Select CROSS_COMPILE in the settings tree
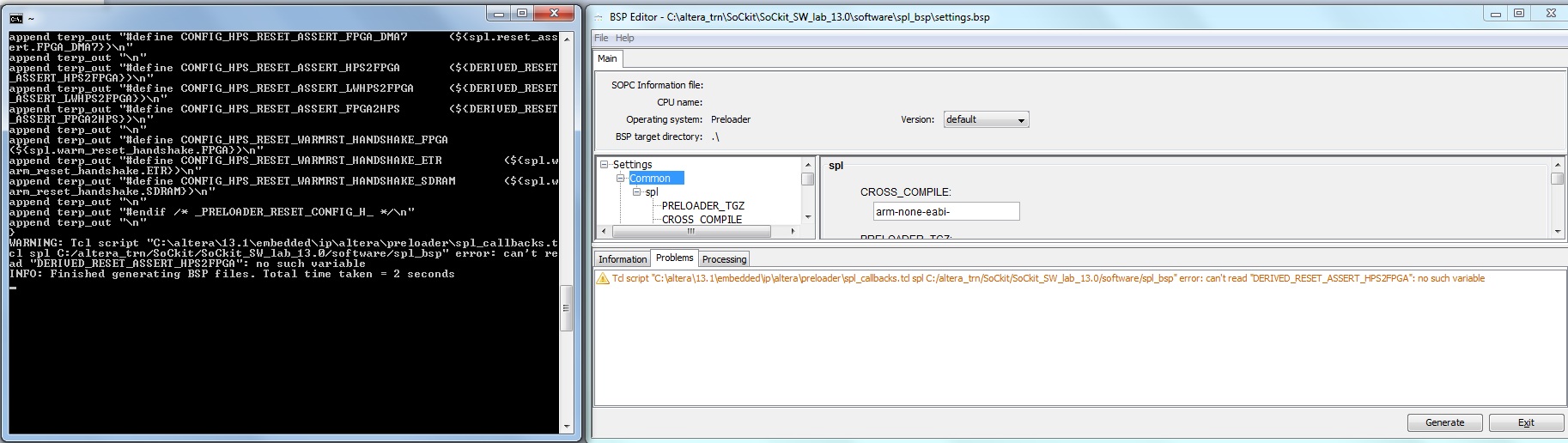 point(702,219)
